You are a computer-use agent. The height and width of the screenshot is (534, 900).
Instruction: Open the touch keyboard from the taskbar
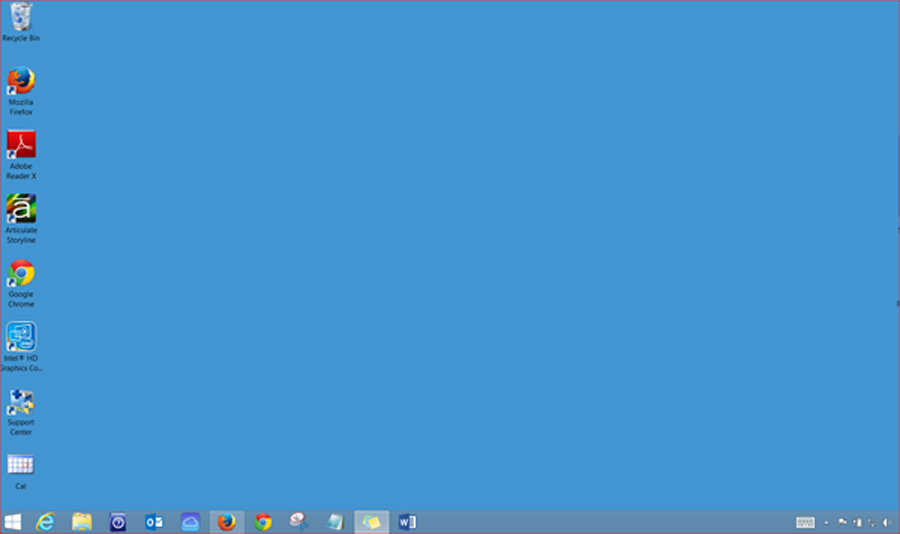point(805,522)
